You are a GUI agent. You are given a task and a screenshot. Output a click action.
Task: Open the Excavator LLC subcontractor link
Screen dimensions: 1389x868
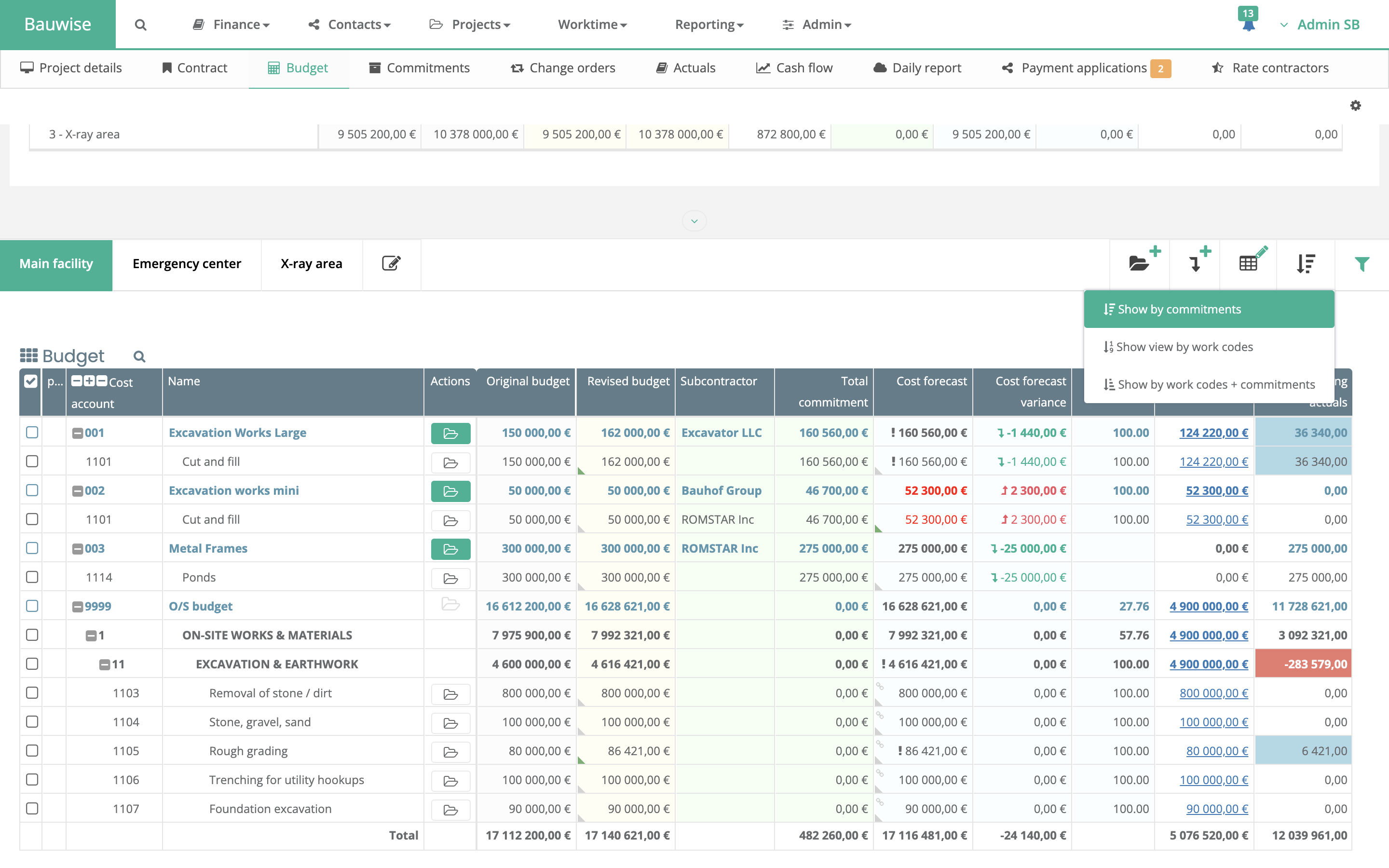click(x=722, y=433)
